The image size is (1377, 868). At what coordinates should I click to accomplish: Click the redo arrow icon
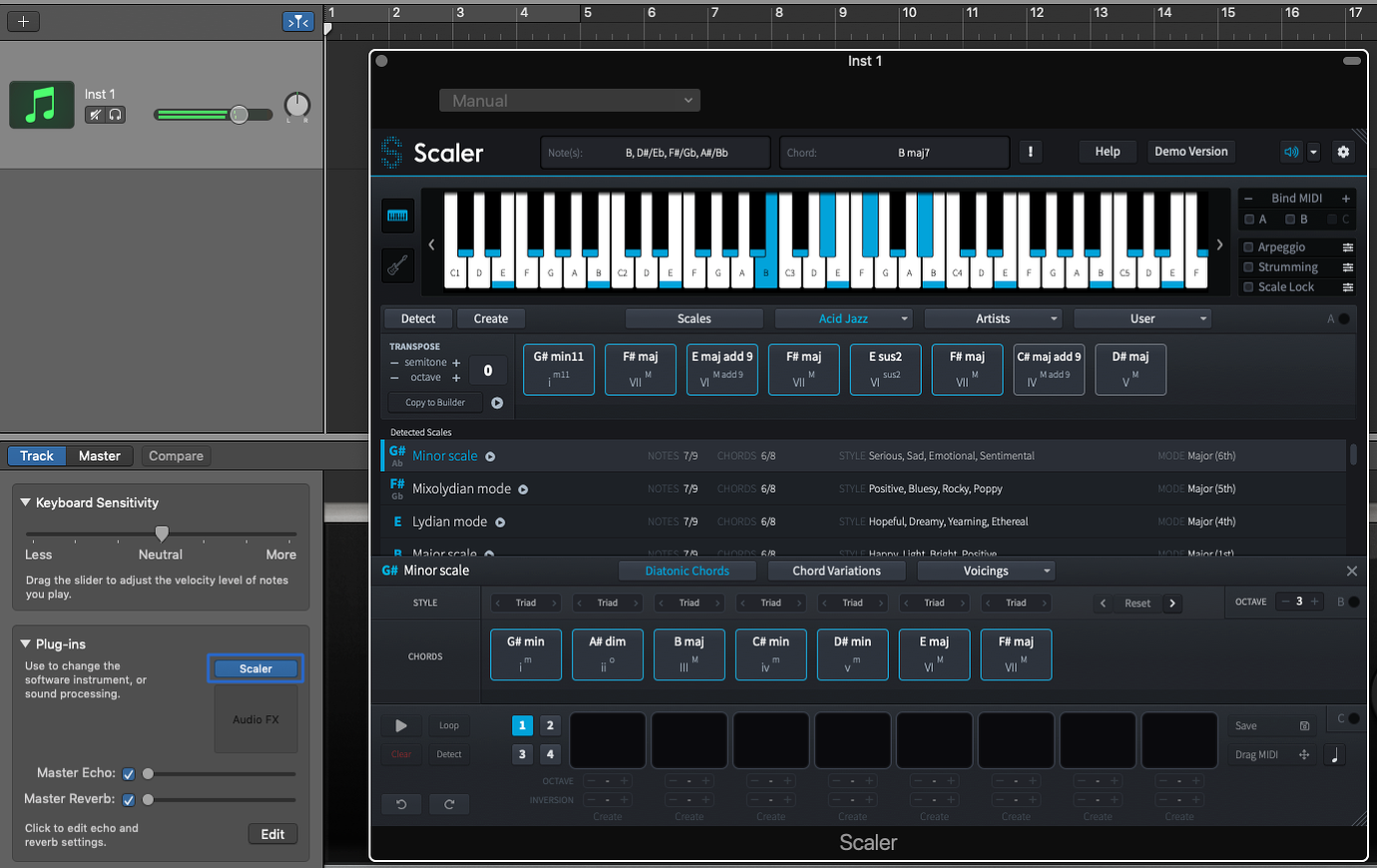449,804
